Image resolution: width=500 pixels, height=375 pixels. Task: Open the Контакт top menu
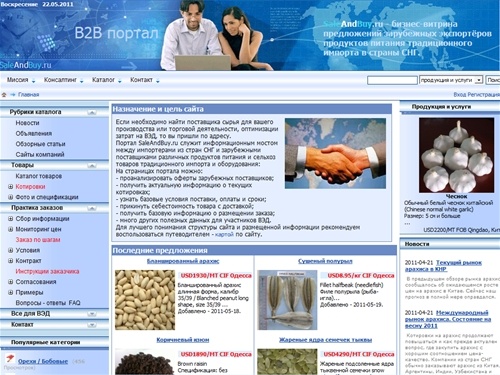click(x=145, y=80)
